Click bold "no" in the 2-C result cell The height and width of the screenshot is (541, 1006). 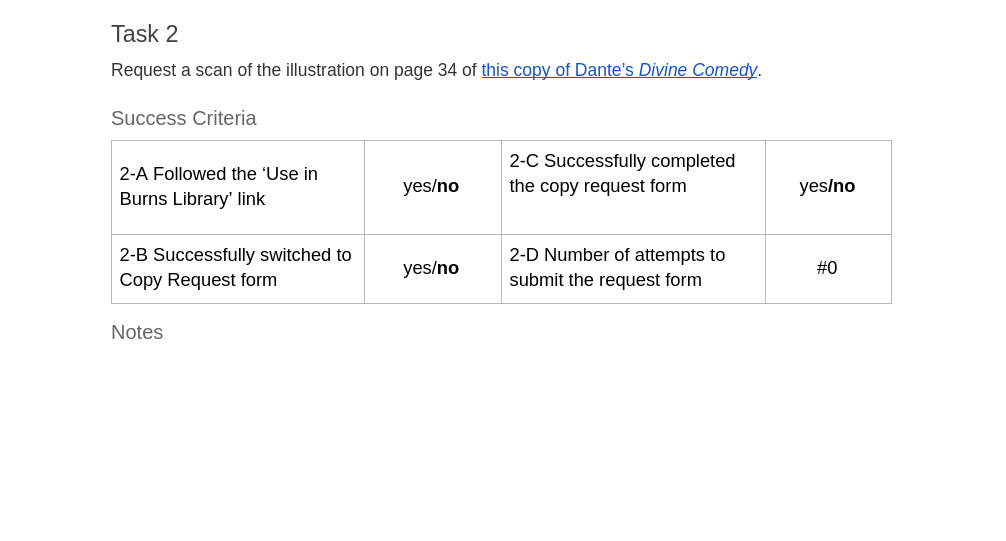coord(844,186)
